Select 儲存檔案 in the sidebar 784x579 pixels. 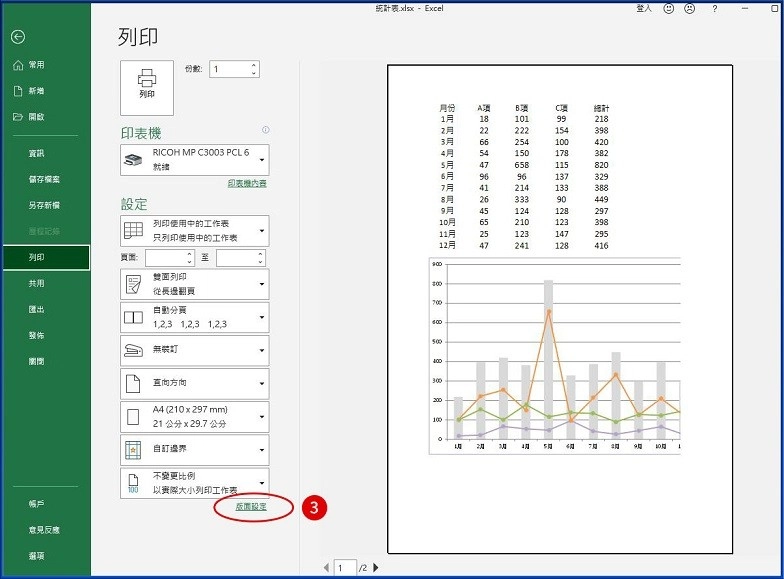(x=44, y=179)
